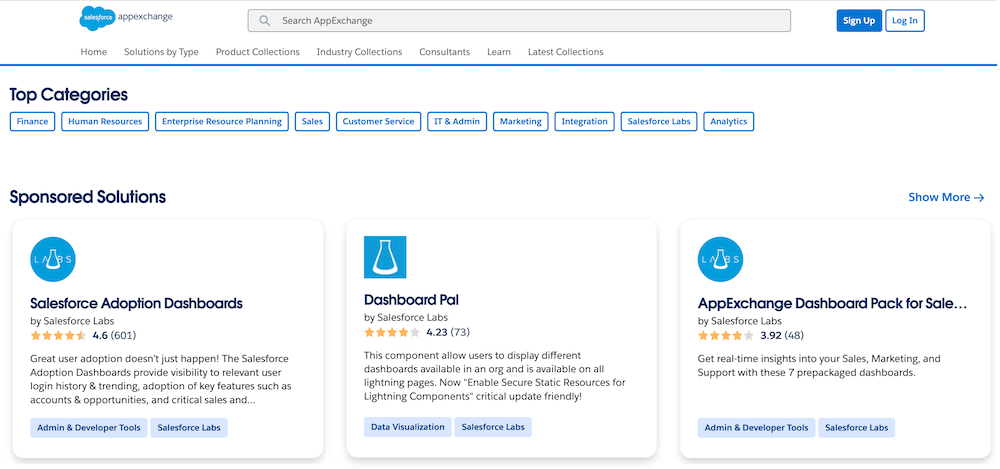This screenshot has width=1000, height=469.
Task: Select the Sales category
Action: (x=312, y=121)
